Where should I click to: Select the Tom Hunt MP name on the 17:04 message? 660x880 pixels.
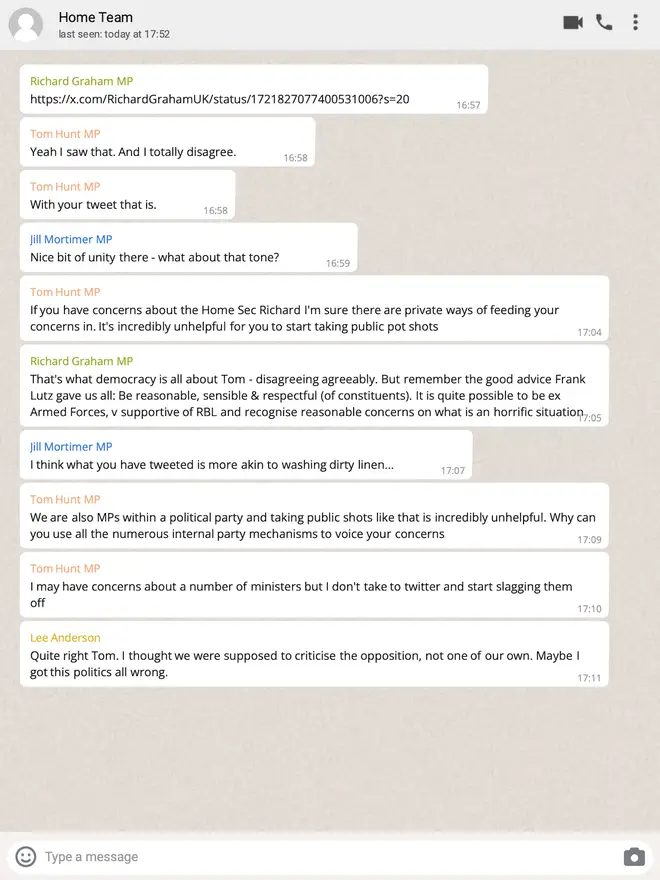tap(65, 292)
